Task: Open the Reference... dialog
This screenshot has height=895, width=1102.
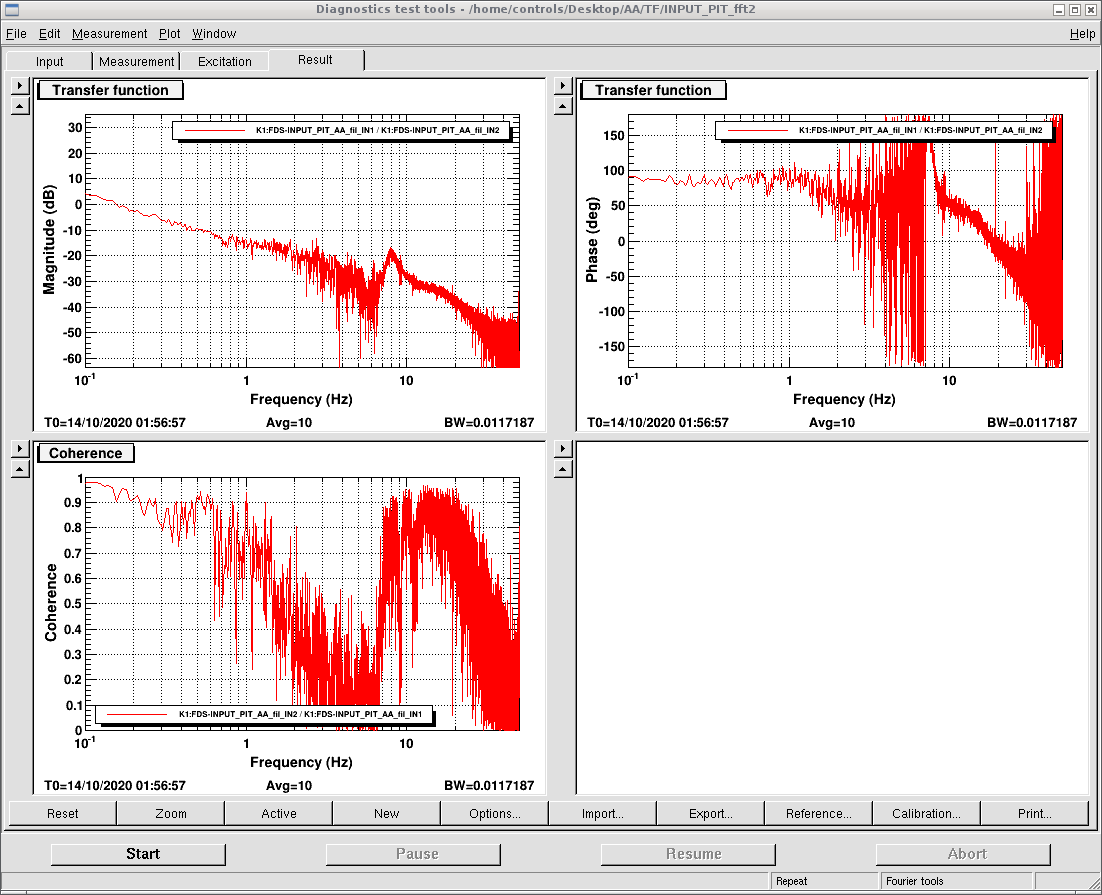Action: (x=819, y=813)
